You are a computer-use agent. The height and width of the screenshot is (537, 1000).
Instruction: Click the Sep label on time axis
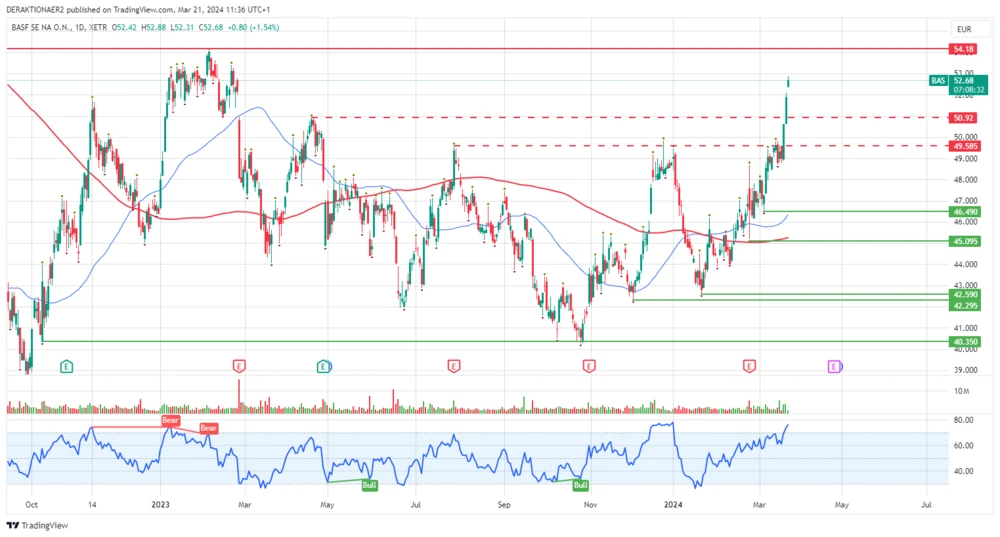504,505
